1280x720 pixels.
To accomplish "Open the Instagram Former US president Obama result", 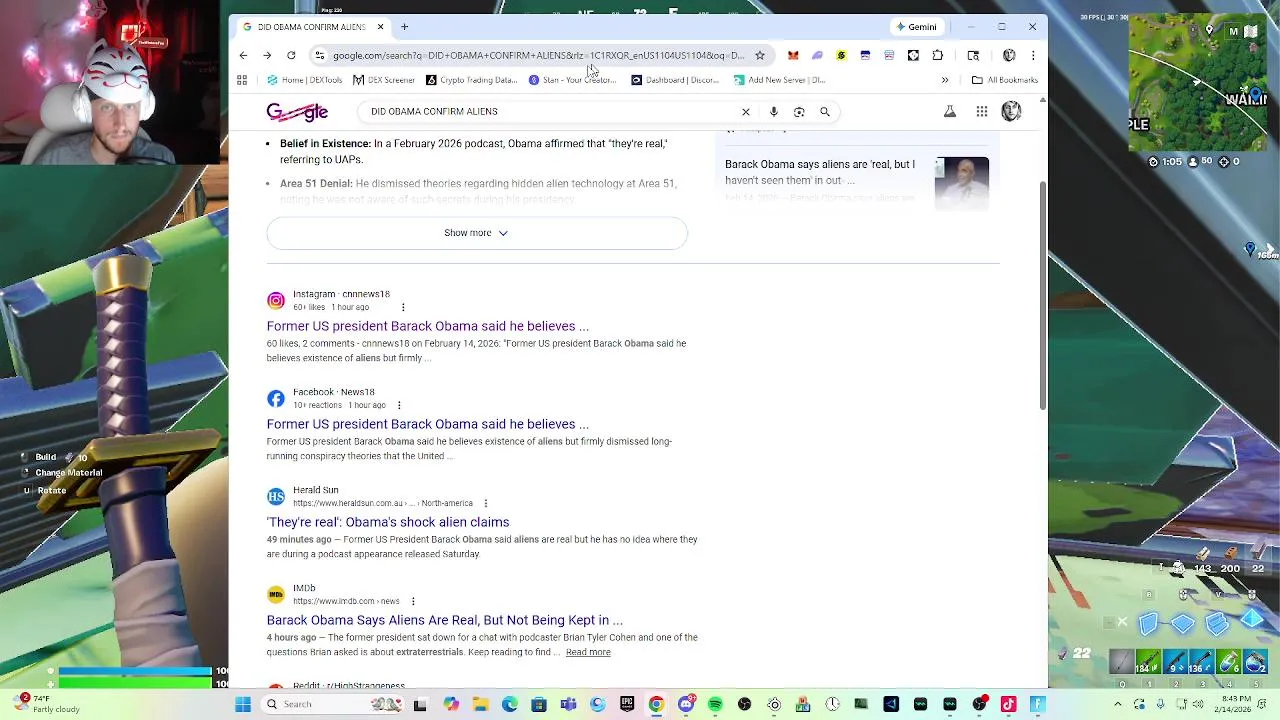I will coord(428,326).
